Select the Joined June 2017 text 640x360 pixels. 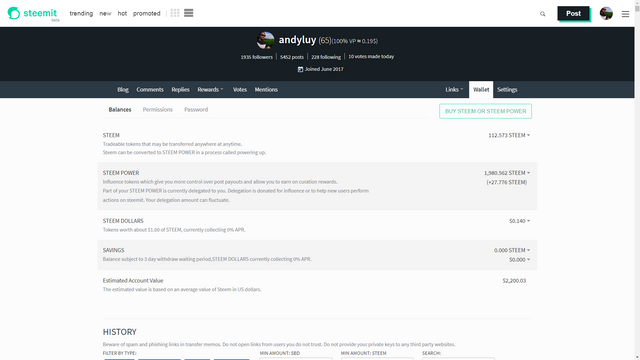pos(324,69)
